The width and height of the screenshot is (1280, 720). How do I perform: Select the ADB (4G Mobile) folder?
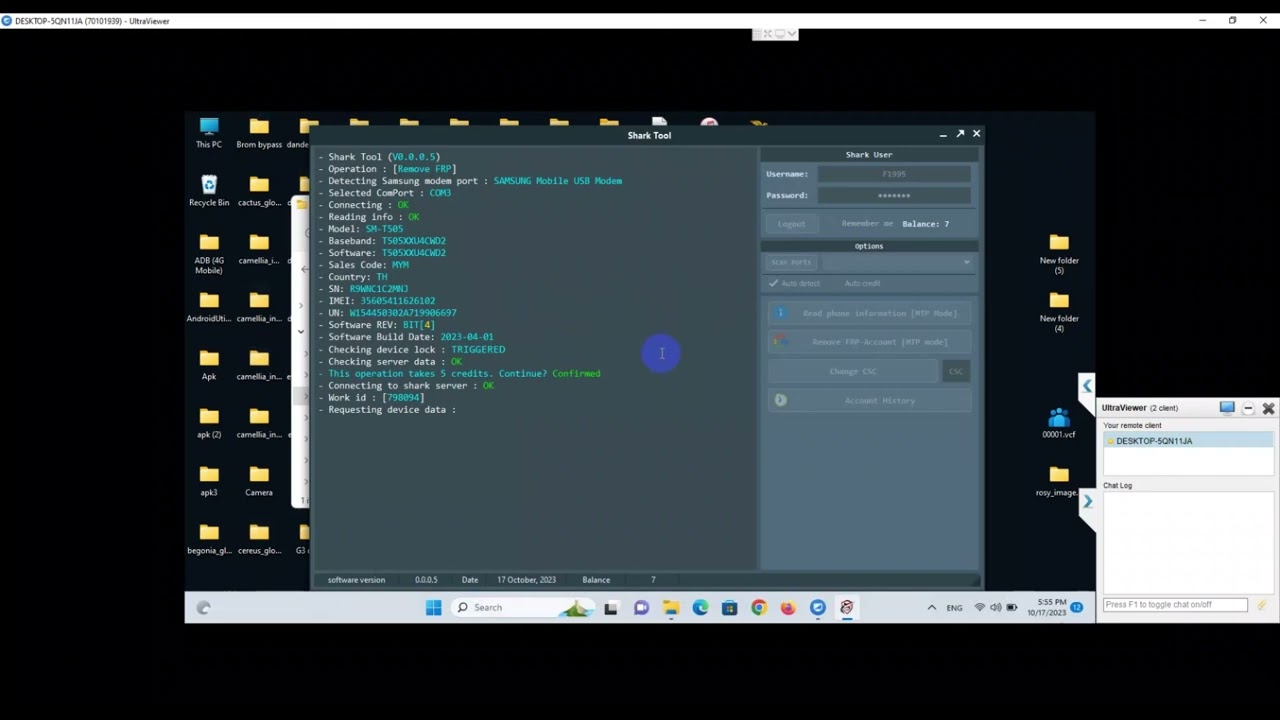[x=209, y=254]
